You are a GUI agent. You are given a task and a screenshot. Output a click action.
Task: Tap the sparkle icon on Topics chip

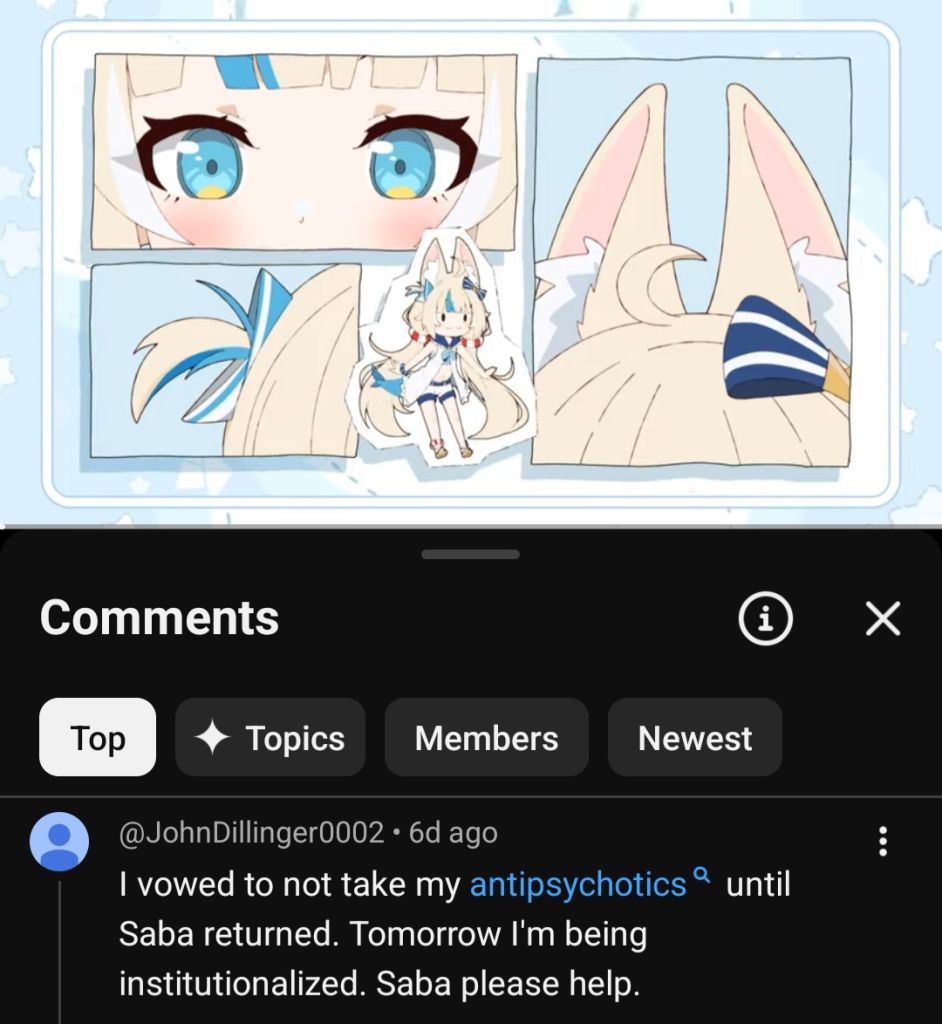212,737
